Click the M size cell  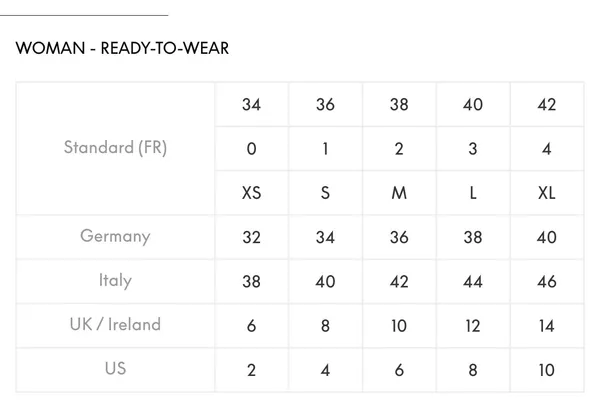[399, 193]
